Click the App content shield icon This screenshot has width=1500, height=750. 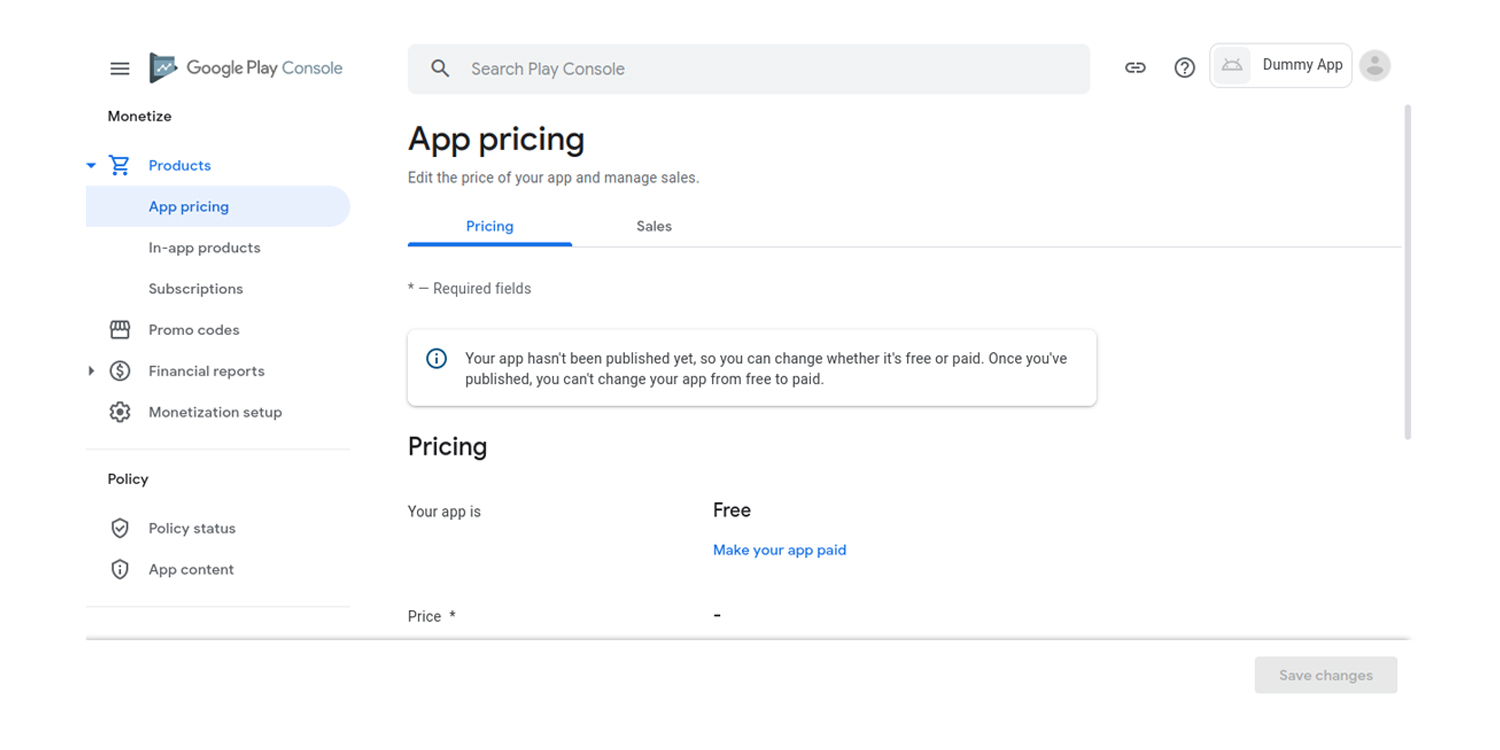(x=120, y=569)
